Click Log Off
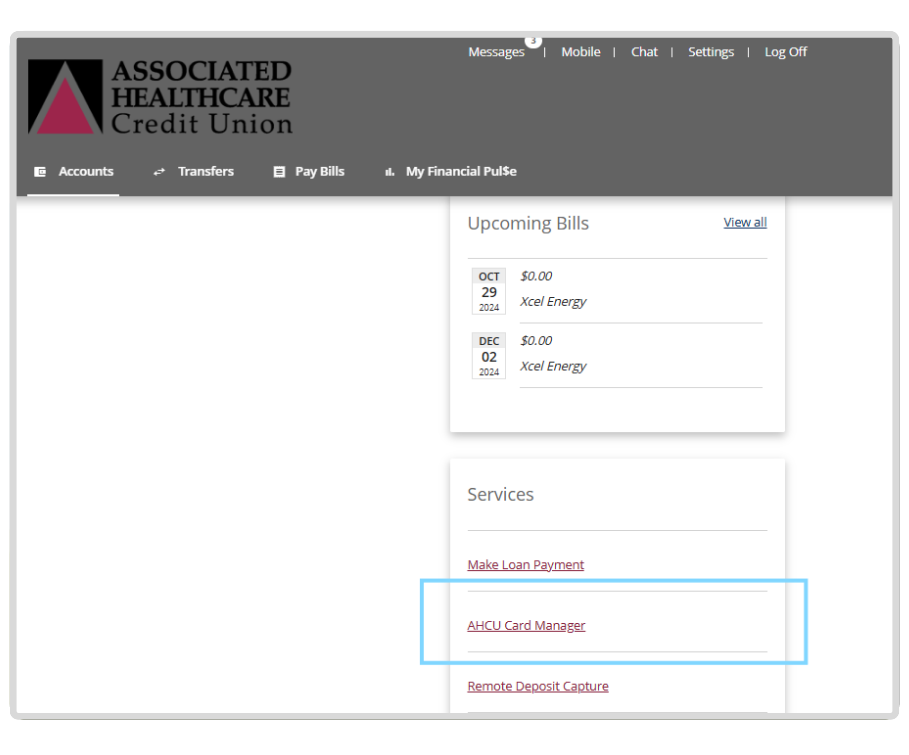909x755 pixels. tap(786, 52)
